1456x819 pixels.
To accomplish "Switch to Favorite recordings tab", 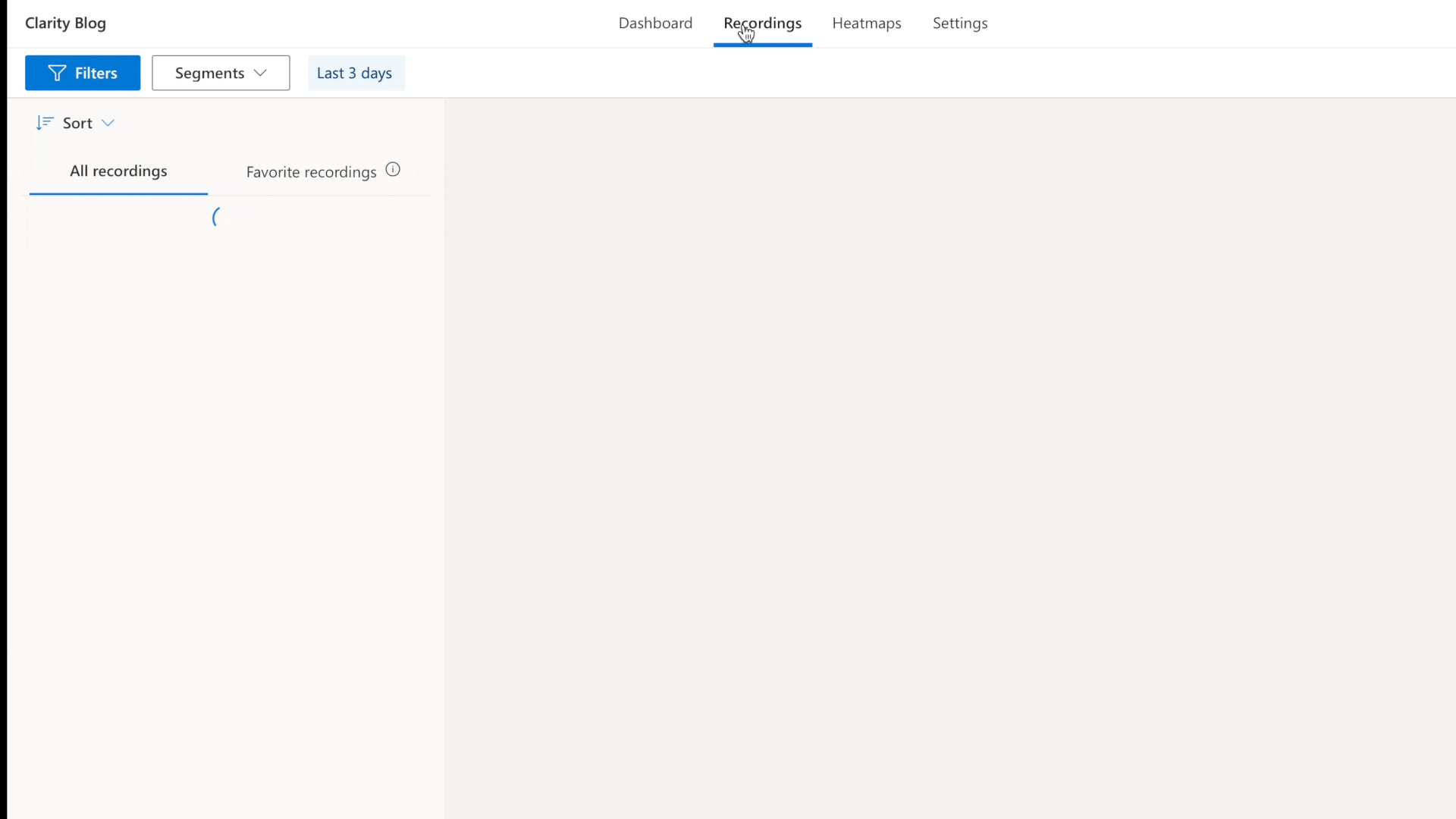I will coord(311,172).
